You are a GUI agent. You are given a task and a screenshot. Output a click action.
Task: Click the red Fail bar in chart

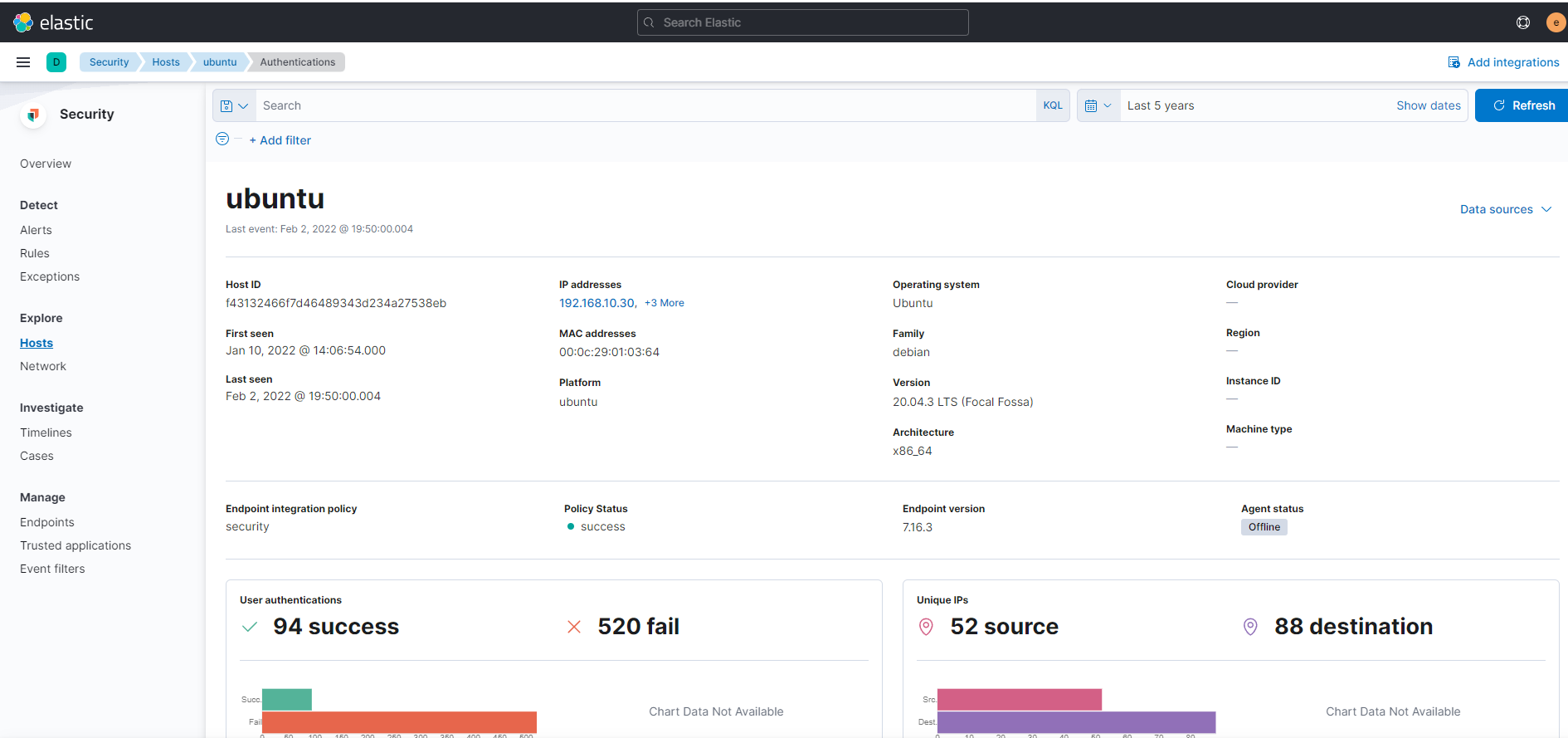398,721
